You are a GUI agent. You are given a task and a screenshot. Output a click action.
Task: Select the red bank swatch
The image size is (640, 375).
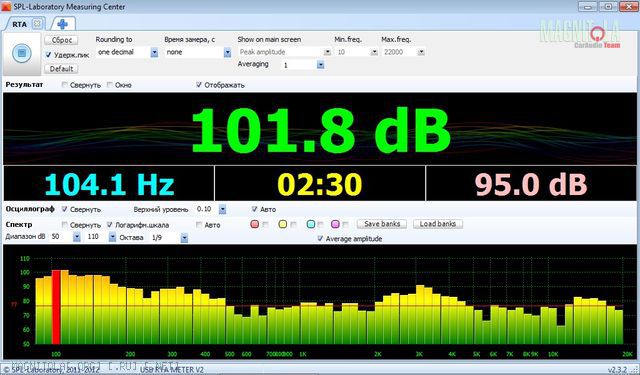click(255, 224)
